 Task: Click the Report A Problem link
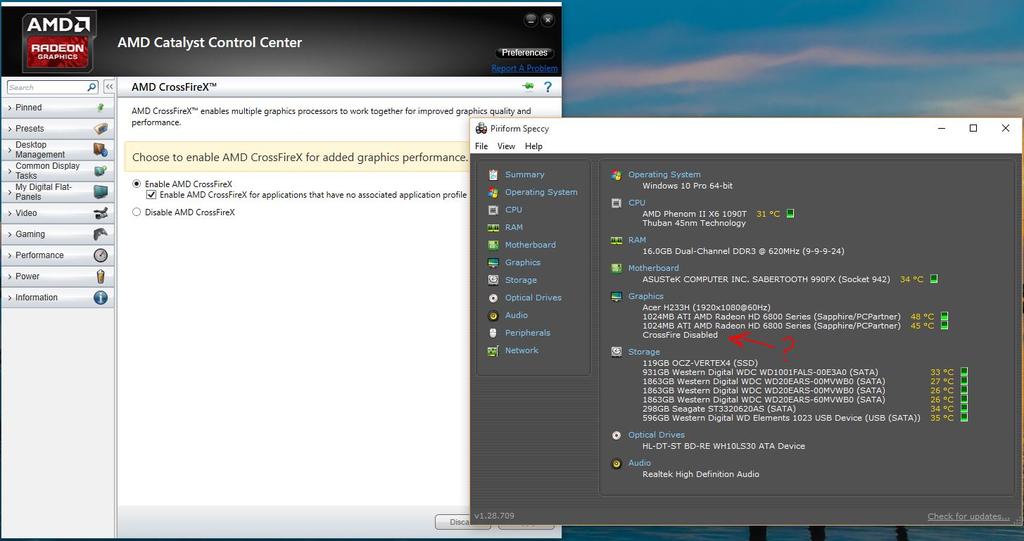(524, 68)
